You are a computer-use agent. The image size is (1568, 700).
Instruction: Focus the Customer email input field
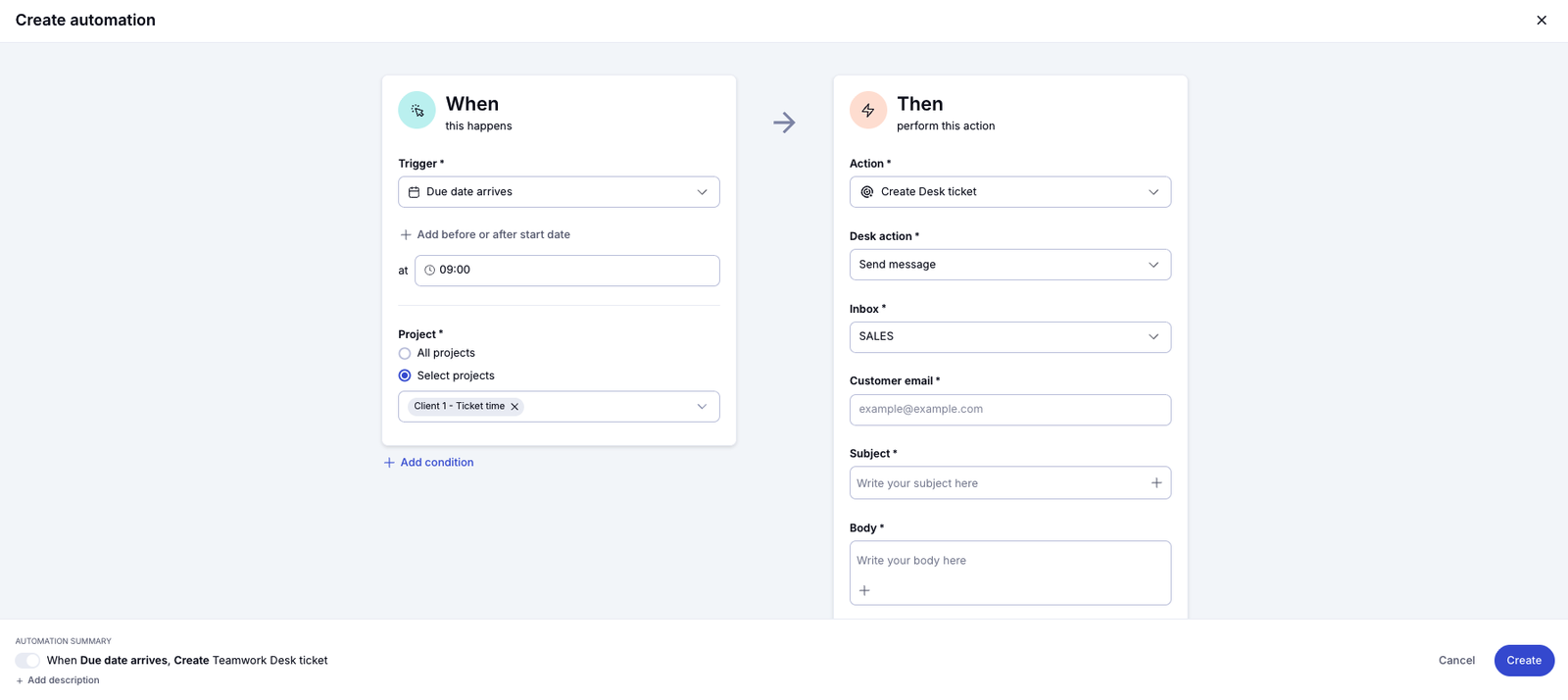pos(1009,410)
